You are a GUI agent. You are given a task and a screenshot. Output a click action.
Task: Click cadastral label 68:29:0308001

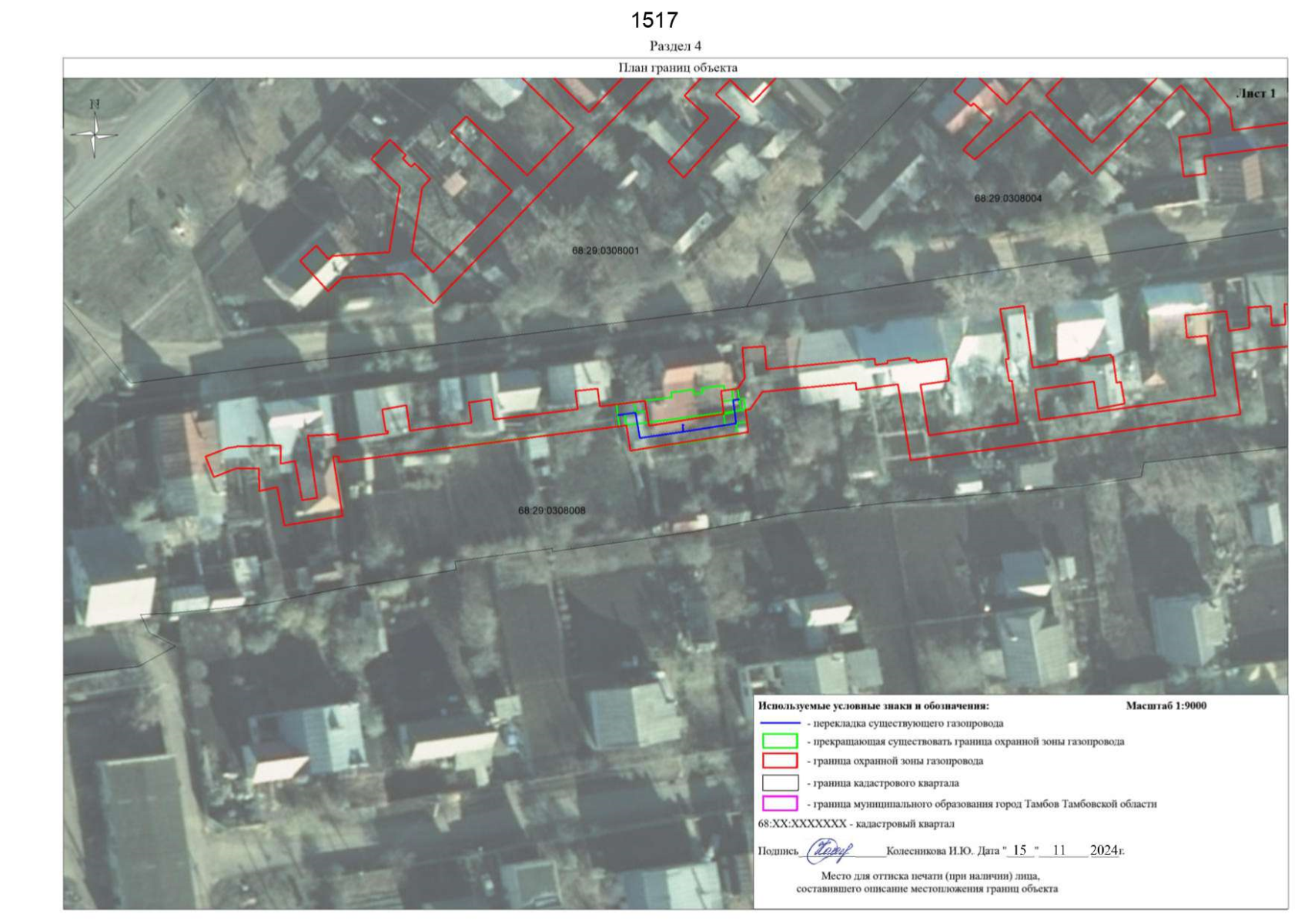[x=605, y=251]
